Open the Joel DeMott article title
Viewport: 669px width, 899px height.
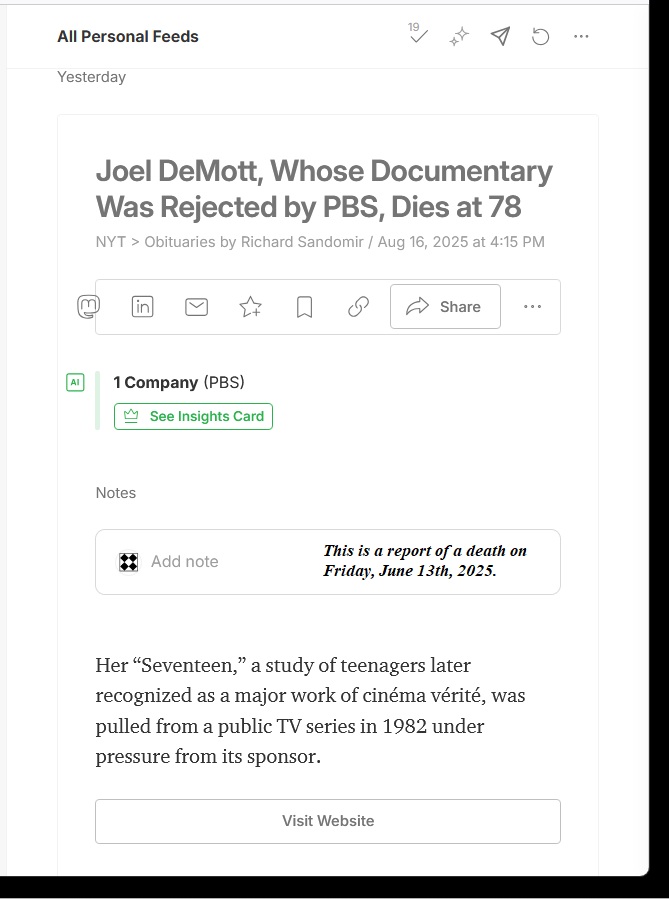324,189
